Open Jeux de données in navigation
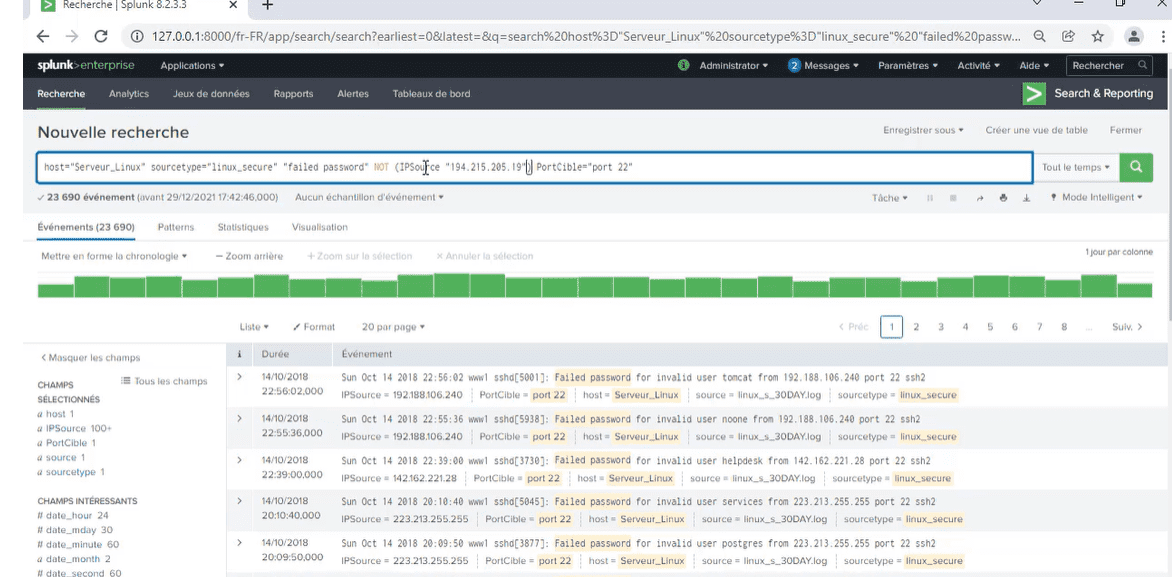The image size is (1172, 577). pos(211,93)
